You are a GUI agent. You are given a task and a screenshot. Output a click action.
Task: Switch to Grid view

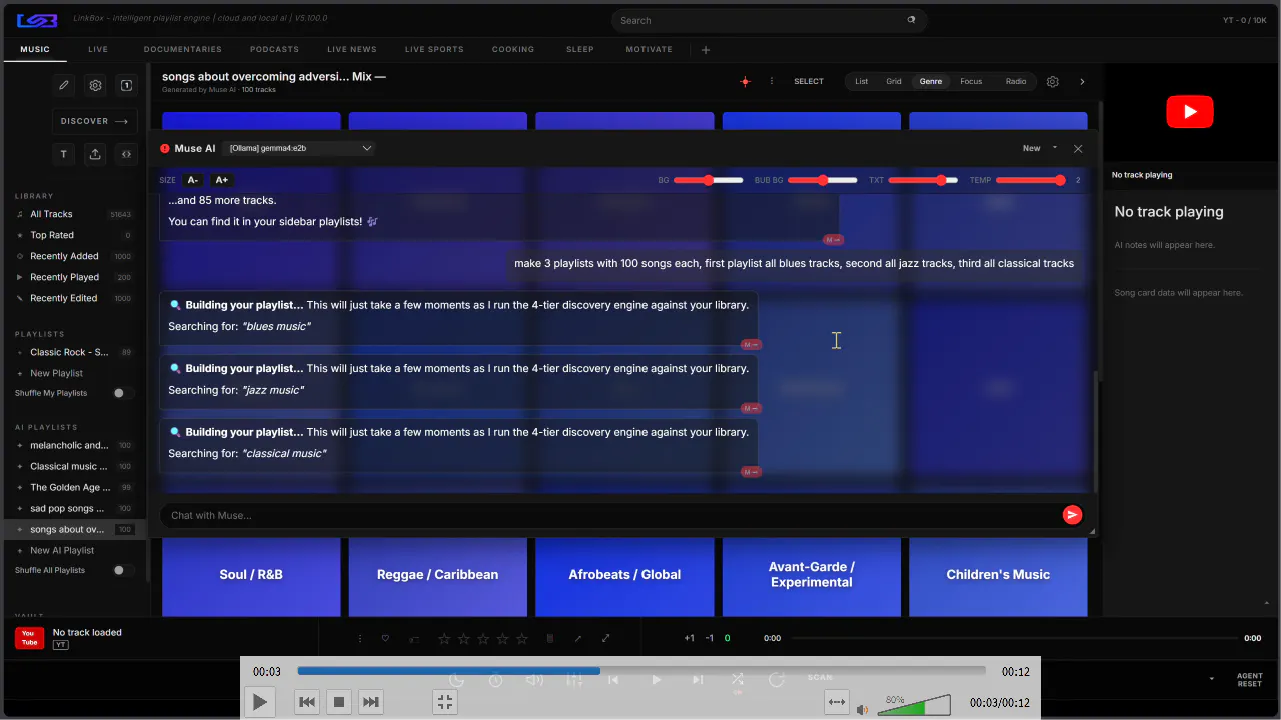tap(894, 82)
